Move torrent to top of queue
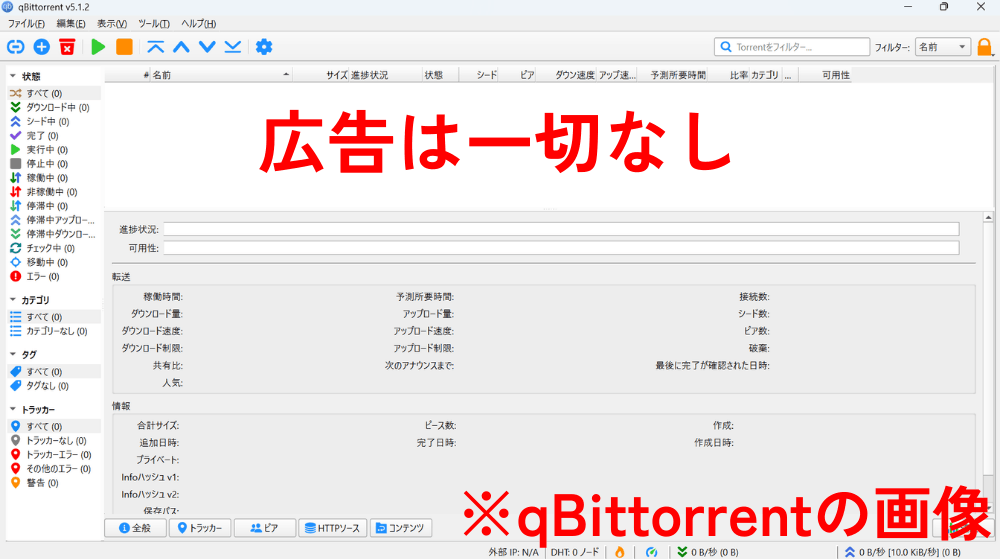This screenshot has height=559, width=1000. pos(155,47)
